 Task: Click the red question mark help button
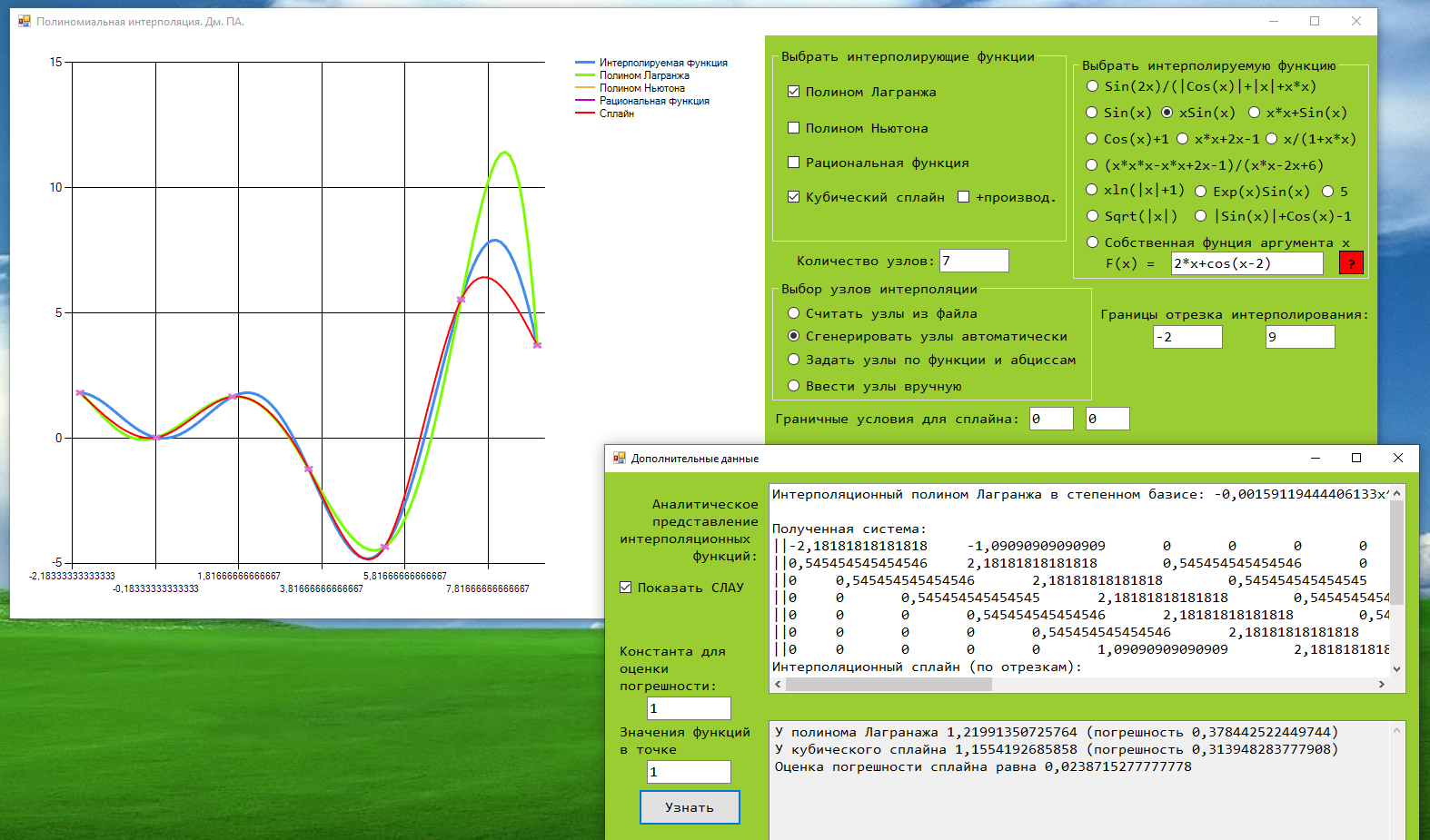click(x=1351, y=263)
